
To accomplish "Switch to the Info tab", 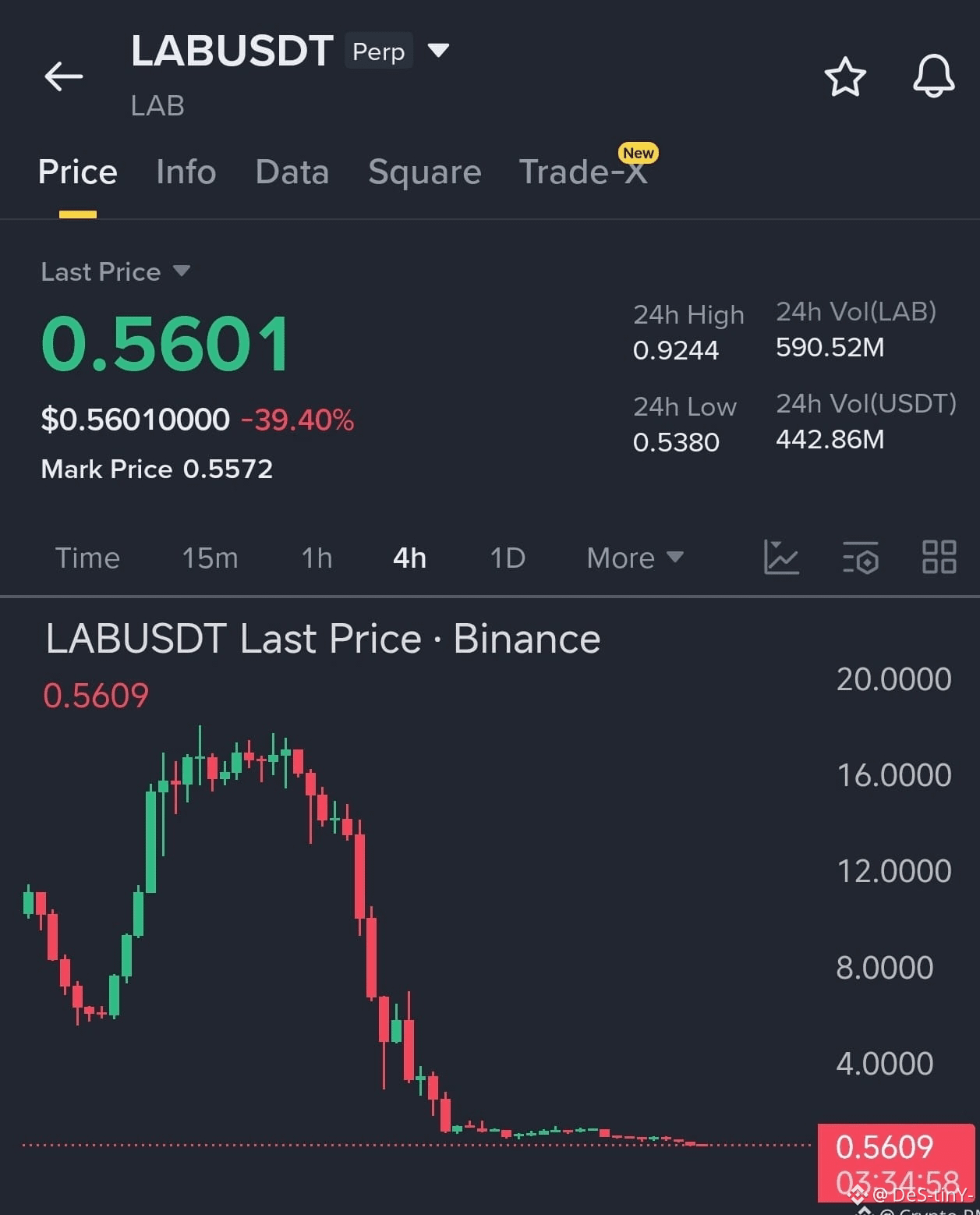I will (186, 172).
